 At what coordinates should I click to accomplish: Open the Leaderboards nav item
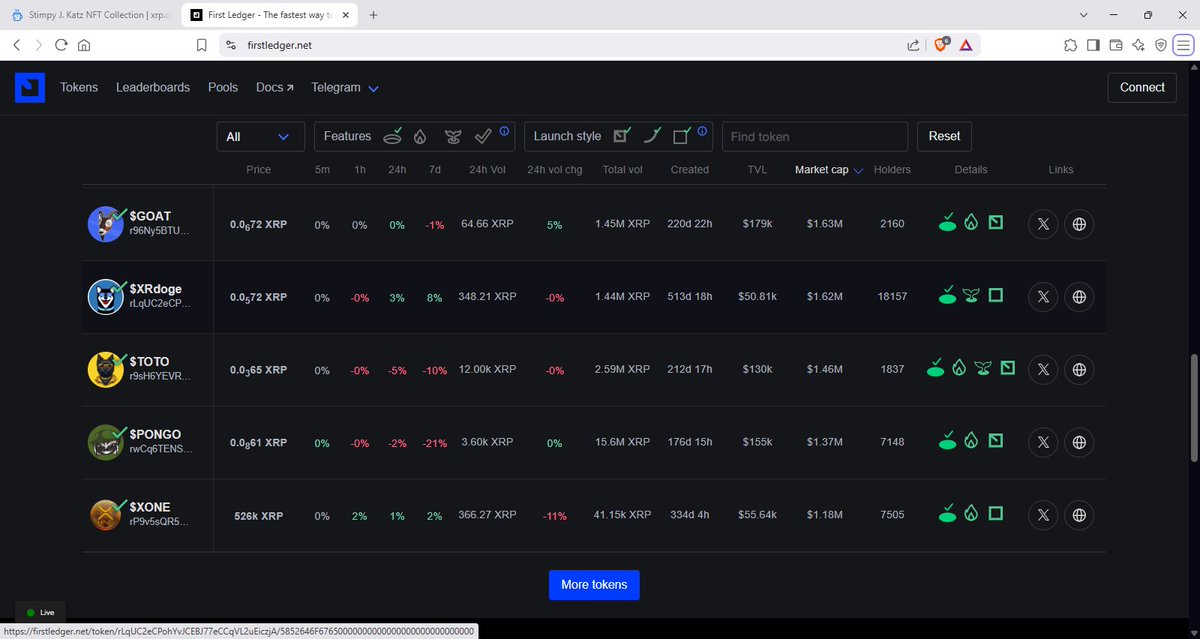click(x=153, y=87)
